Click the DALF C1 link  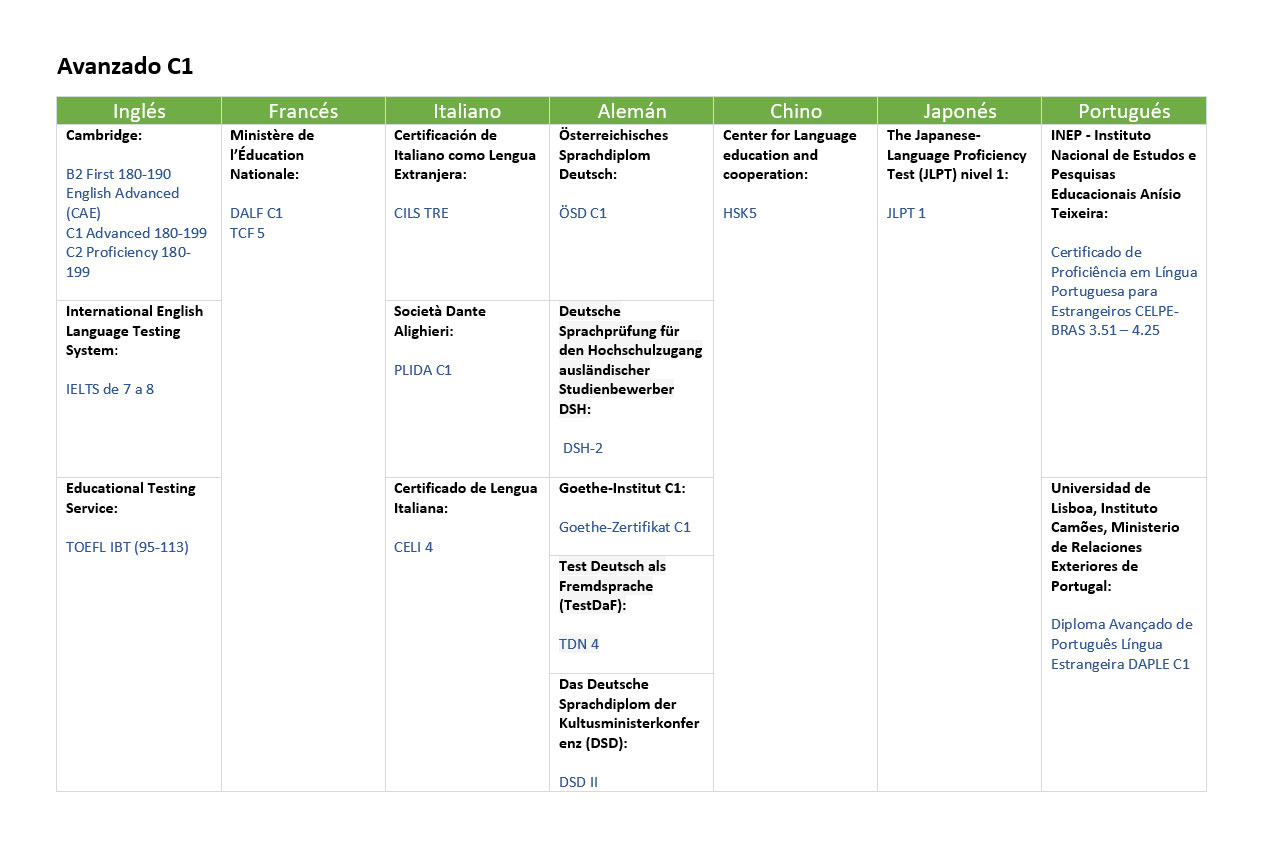256,213
